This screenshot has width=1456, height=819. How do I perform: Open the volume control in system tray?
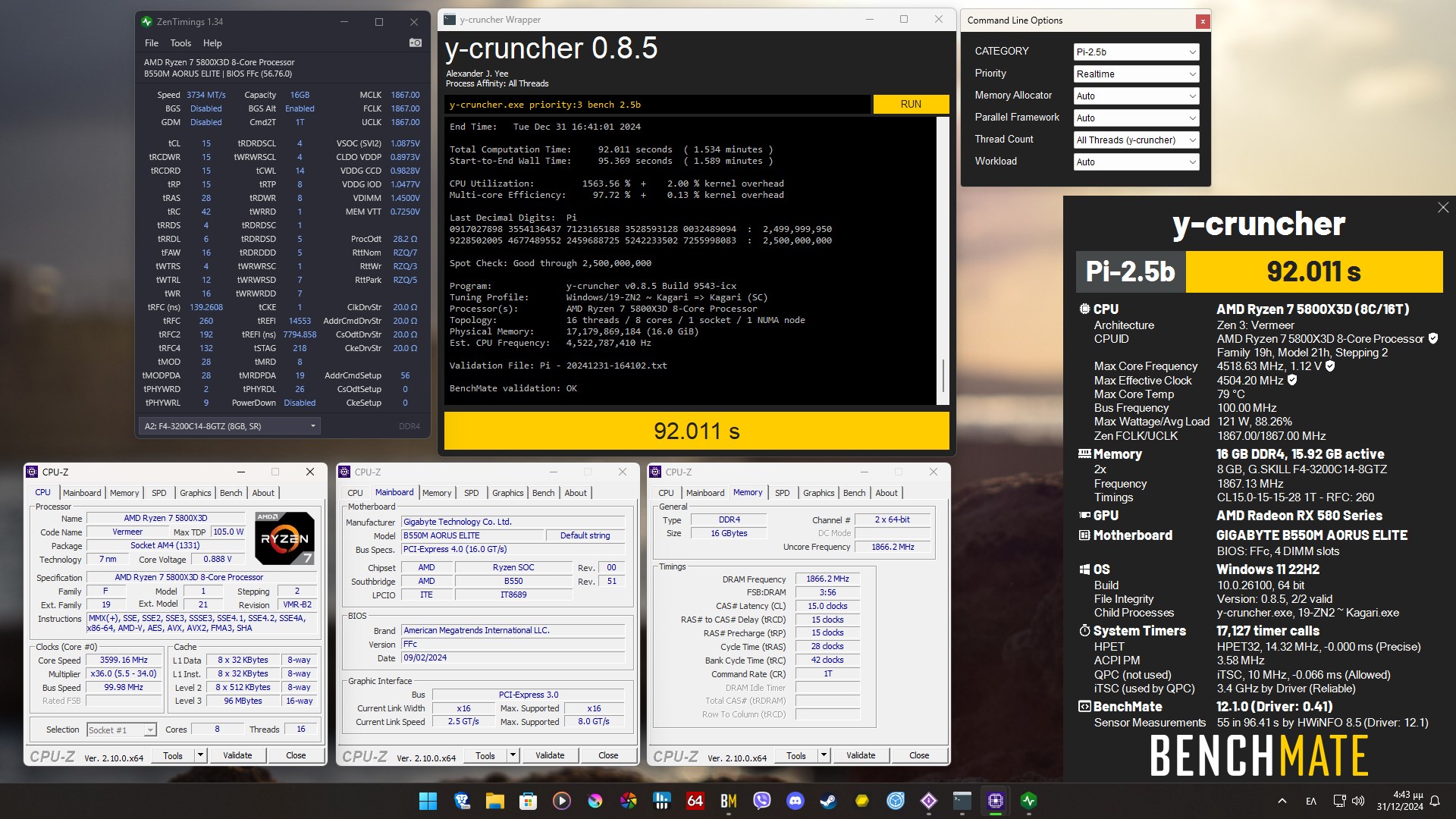[x=1357, y=801]
